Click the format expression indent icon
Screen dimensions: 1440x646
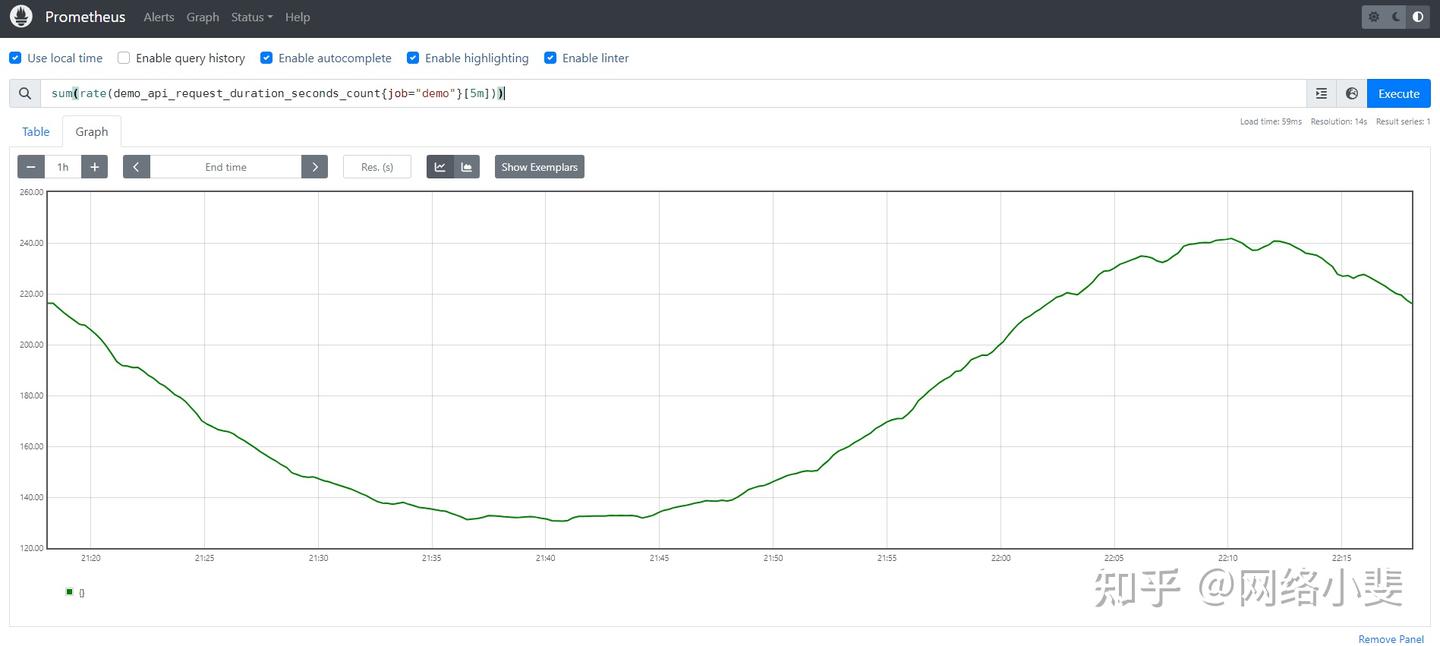(1321, 93)
